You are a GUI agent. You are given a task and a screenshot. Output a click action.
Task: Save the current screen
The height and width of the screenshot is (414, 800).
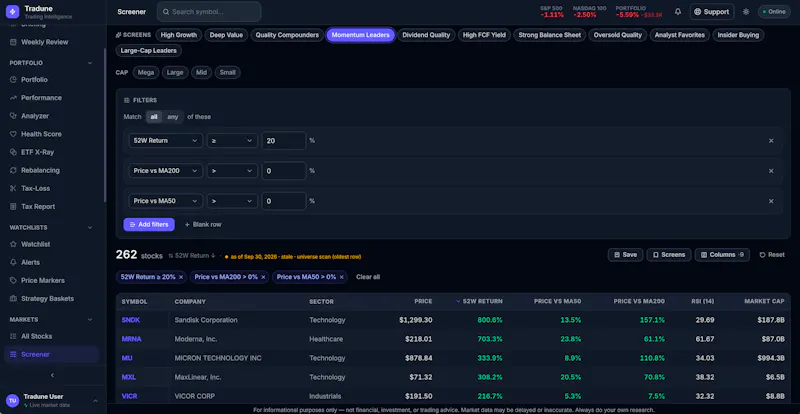(x=626, y=255)
